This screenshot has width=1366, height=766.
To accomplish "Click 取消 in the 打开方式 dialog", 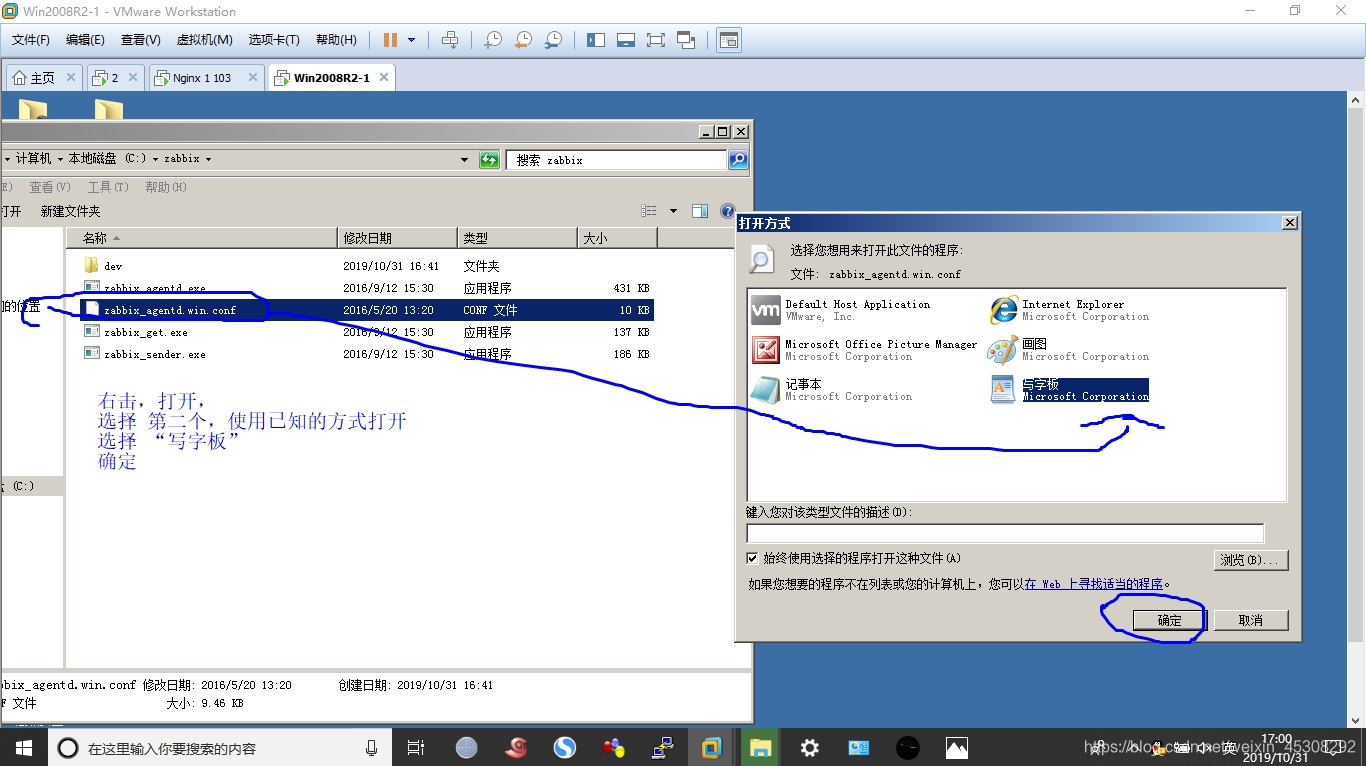I will click(1250, 620).
